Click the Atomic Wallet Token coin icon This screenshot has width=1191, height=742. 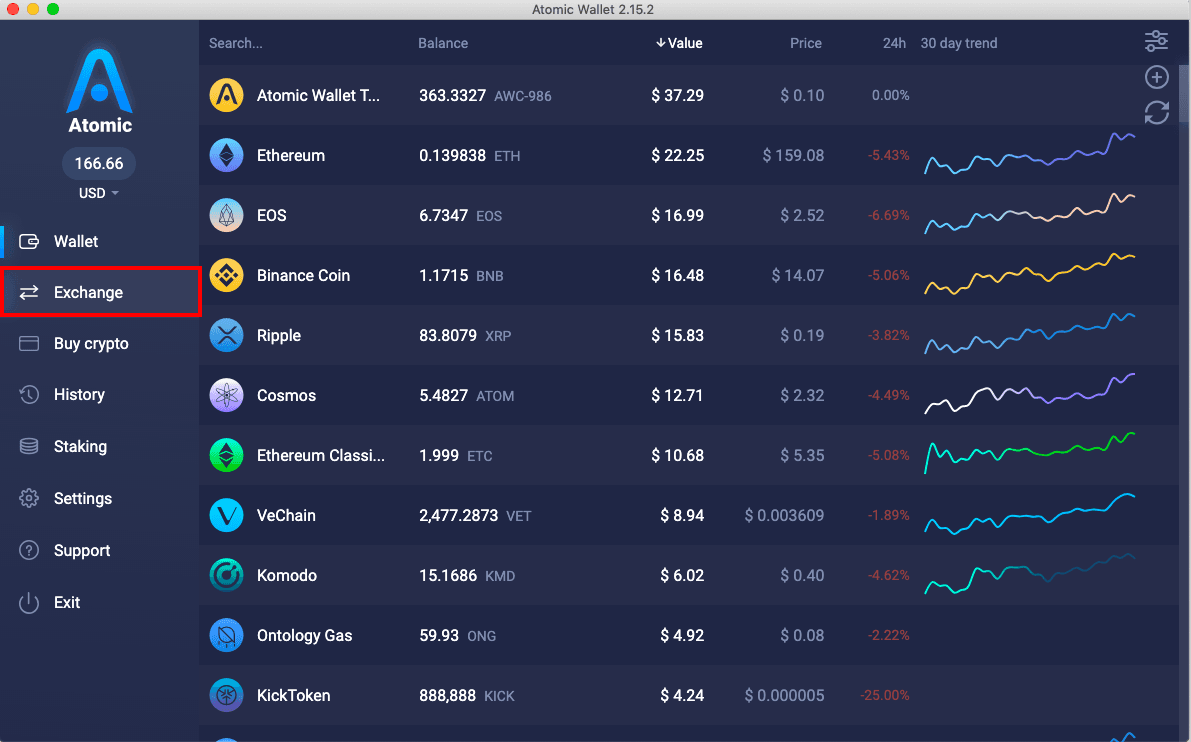point(226,96)
